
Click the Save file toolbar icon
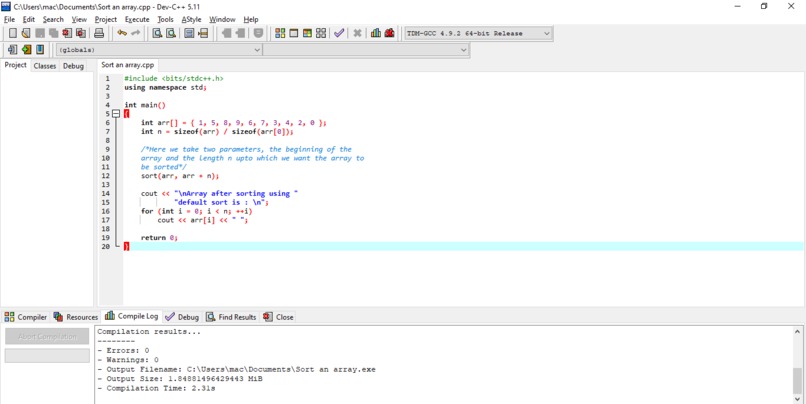coord(40,33)
